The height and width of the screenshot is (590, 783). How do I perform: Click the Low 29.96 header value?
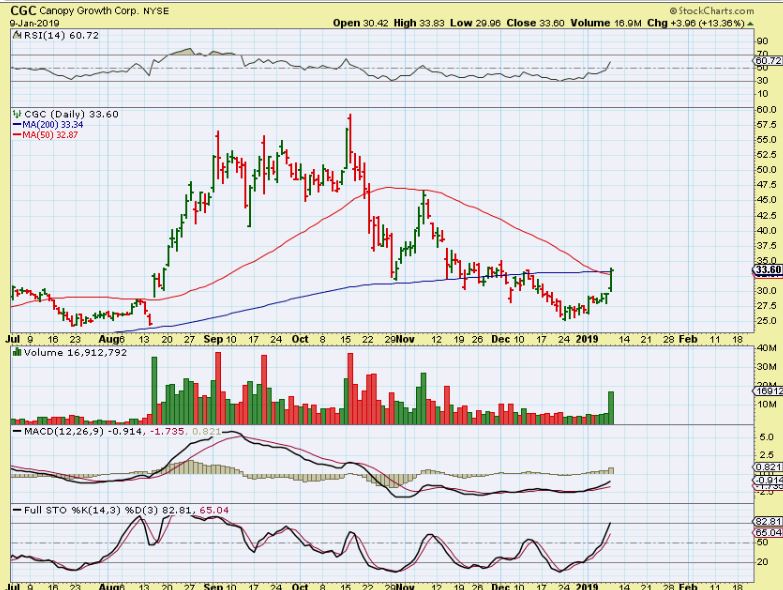pyautogui.click(x=475, y=23)
